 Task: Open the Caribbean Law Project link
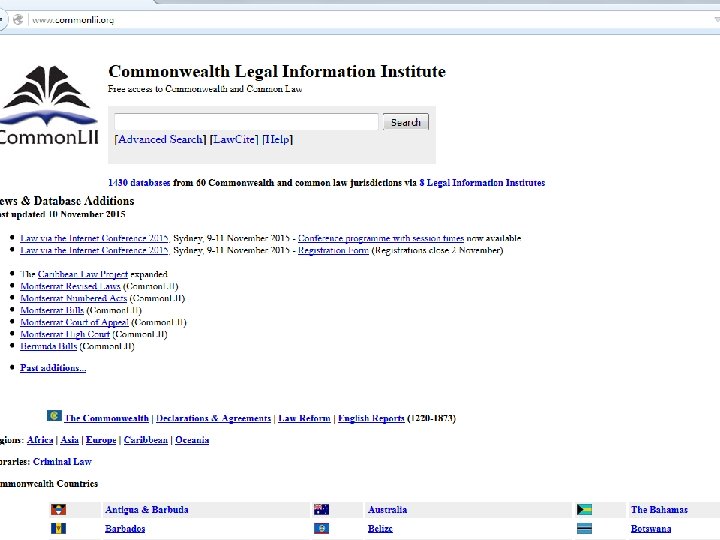coord(83,274)
